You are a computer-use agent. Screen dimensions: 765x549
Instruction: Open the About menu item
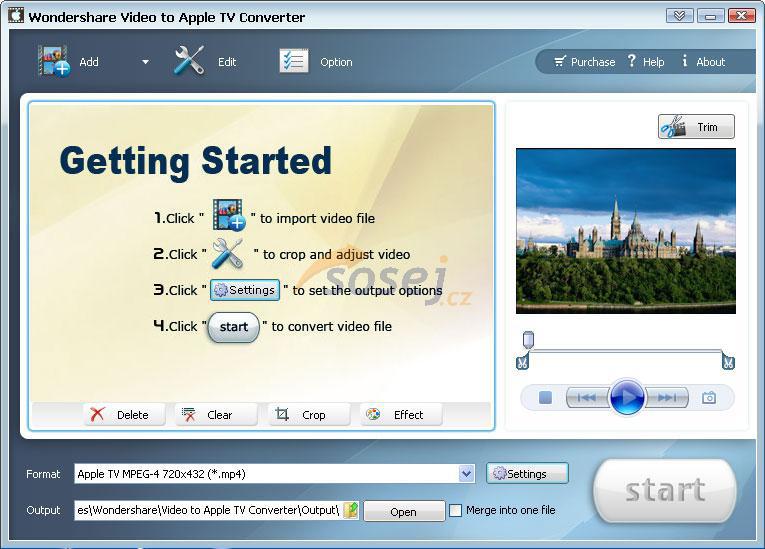click(704, 61)
